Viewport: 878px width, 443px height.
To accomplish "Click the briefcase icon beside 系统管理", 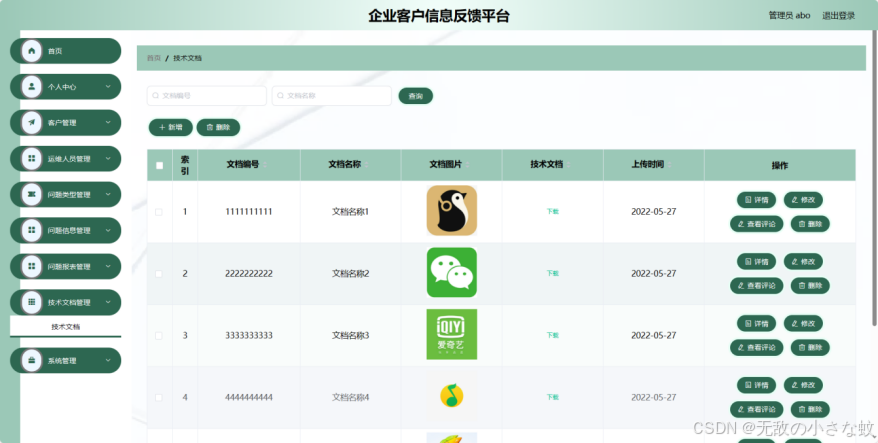I will tap(31, 360).
